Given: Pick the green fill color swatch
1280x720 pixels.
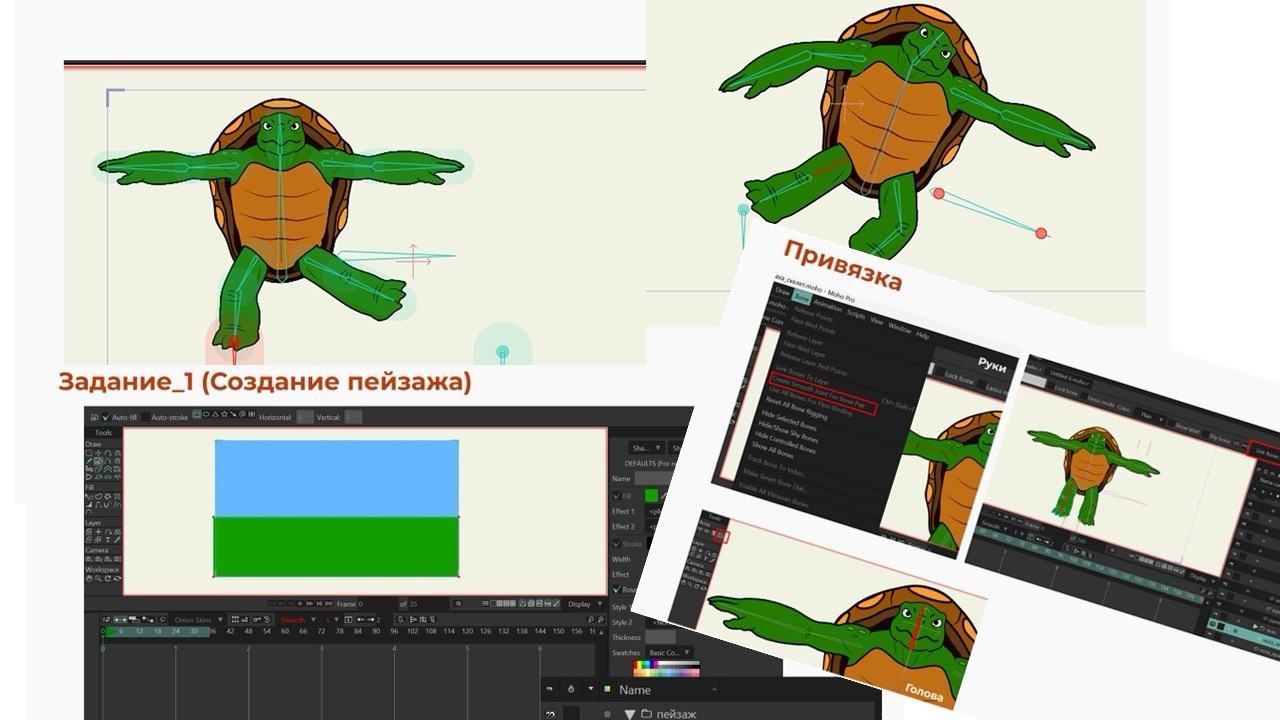Looking at the screenshot, I should pyautogui.click(x=652, y=495).
